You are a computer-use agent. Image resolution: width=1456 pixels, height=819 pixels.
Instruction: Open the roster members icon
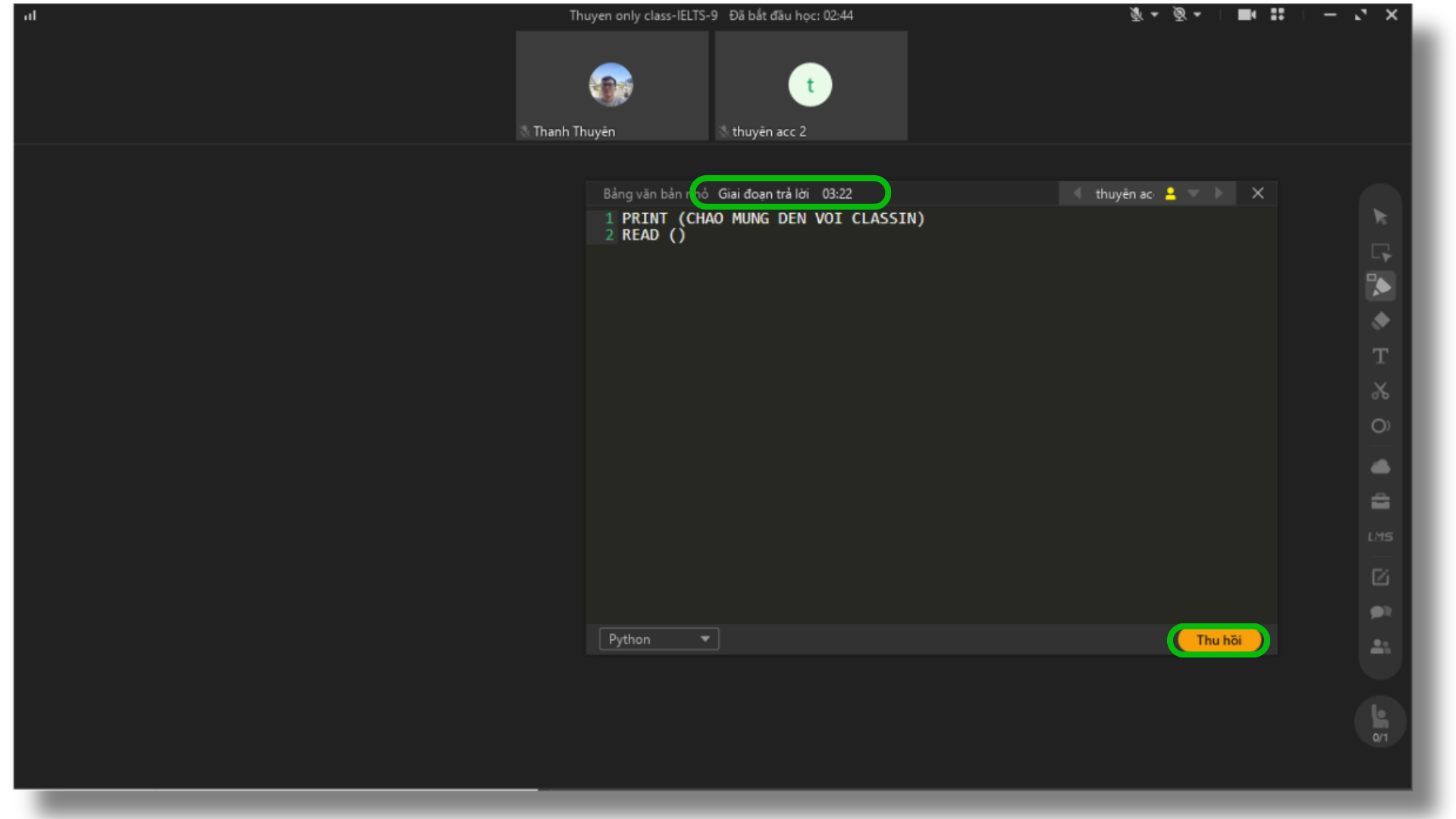pyautogui.click(x=1380, y=647)
